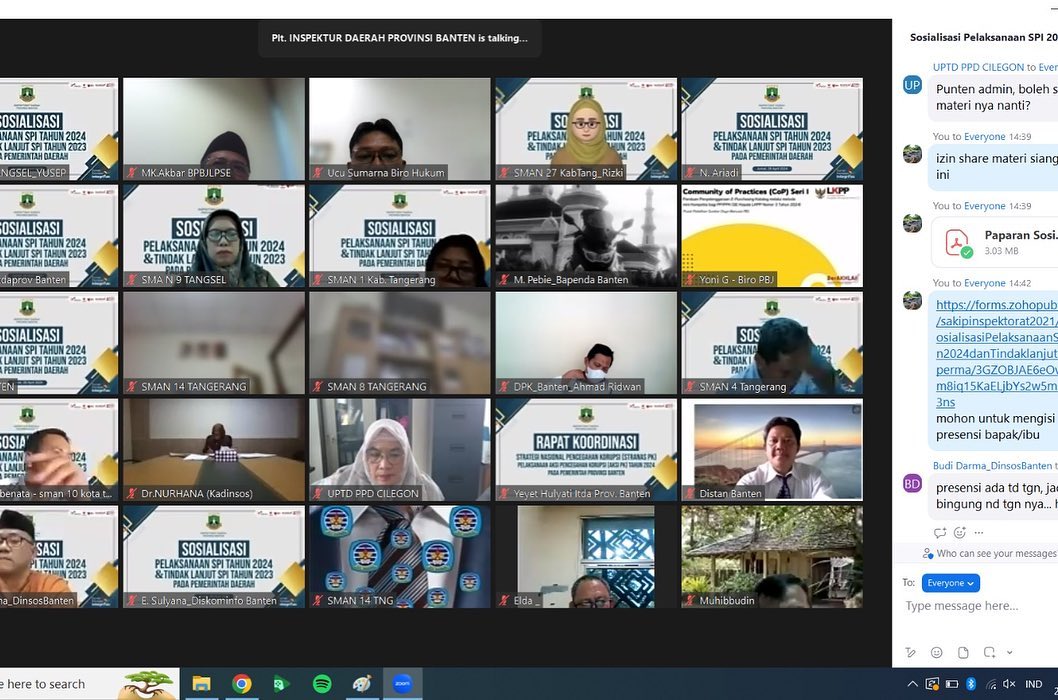Show hidden system tray icons
The width and height of the screenshot is (1058, 700).
pos(913,684)
